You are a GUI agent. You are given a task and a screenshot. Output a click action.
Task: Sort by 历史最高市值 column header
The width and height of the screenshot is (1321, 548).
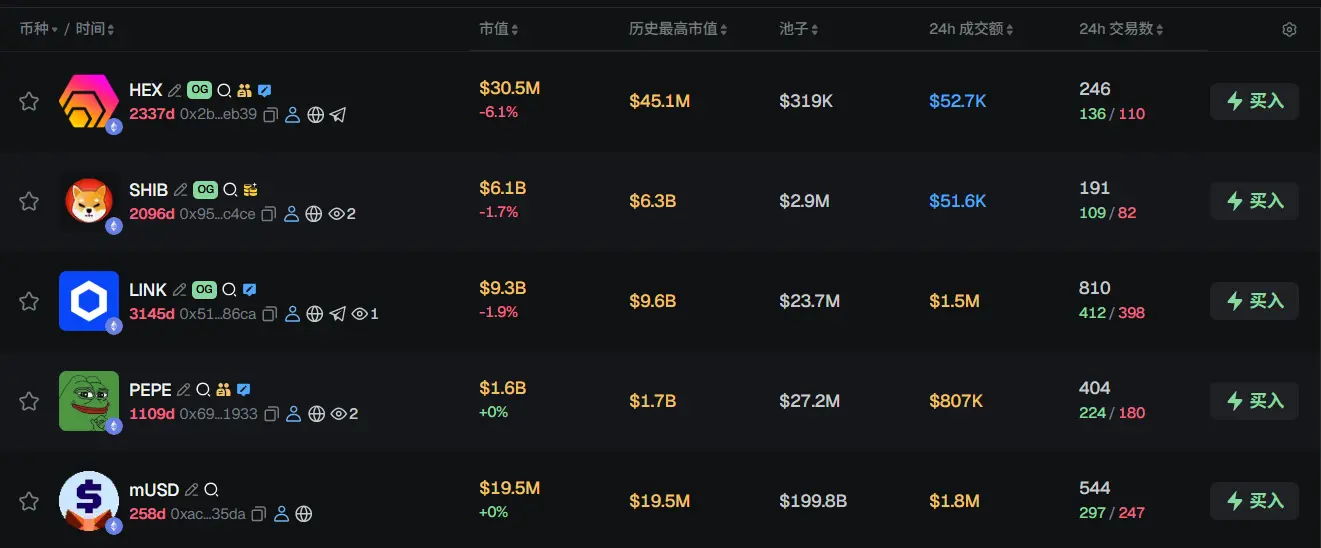click(678, 30)
